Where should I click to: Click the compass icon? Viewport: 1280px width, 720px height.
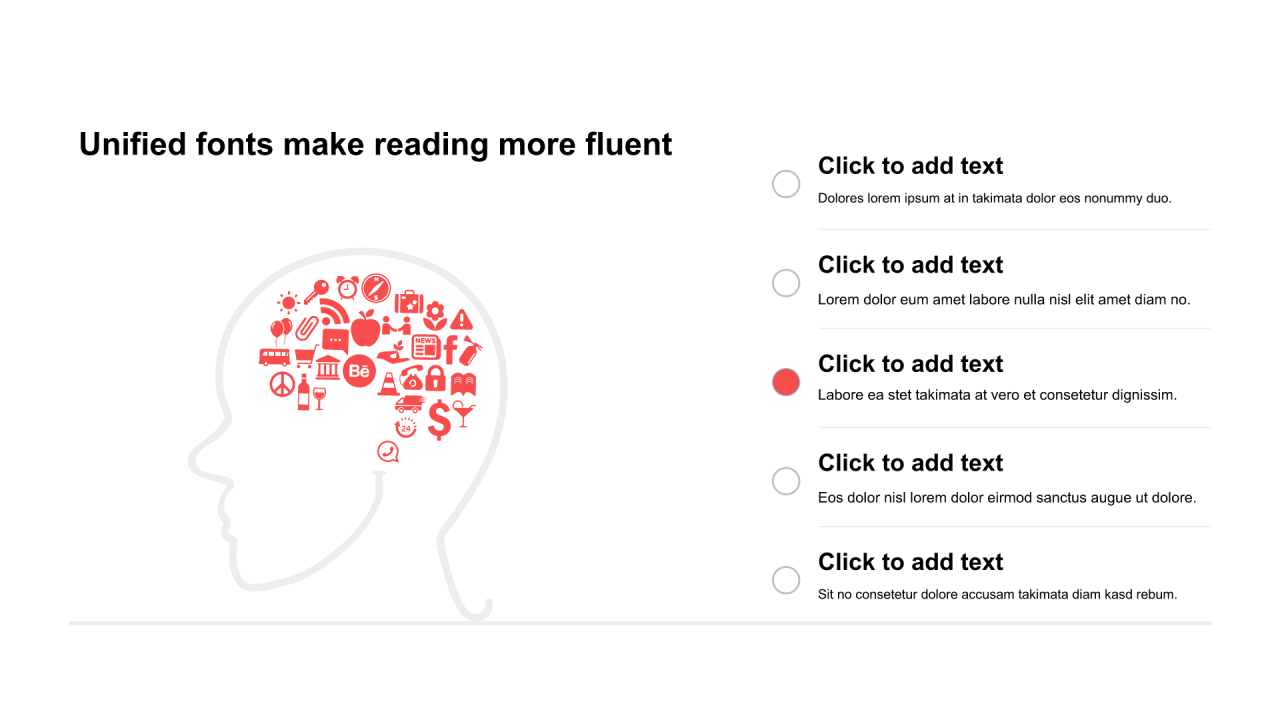[x=376, y=288]
